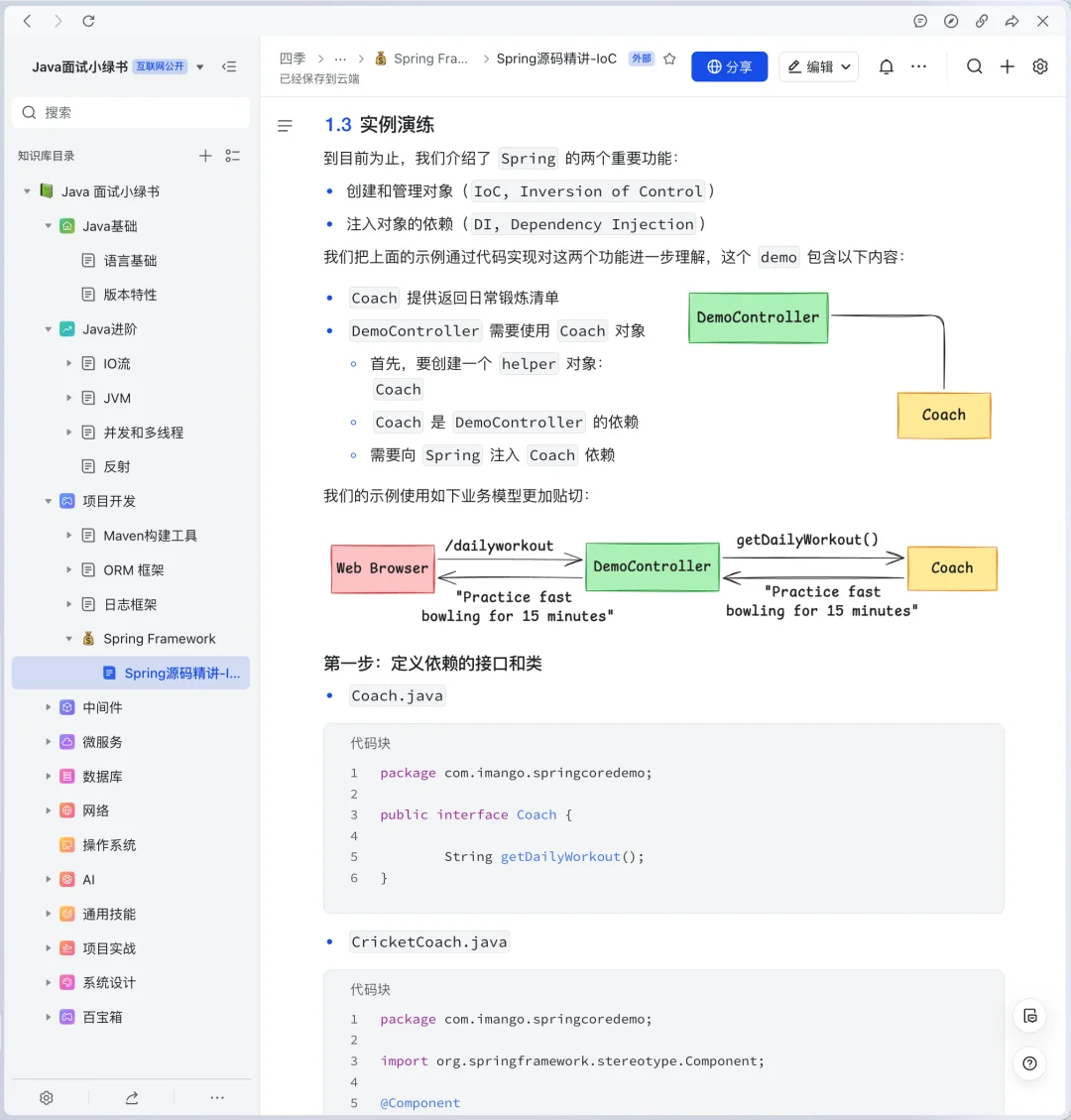
Task: Open more options next to the bell
Action: coord(919,66)
